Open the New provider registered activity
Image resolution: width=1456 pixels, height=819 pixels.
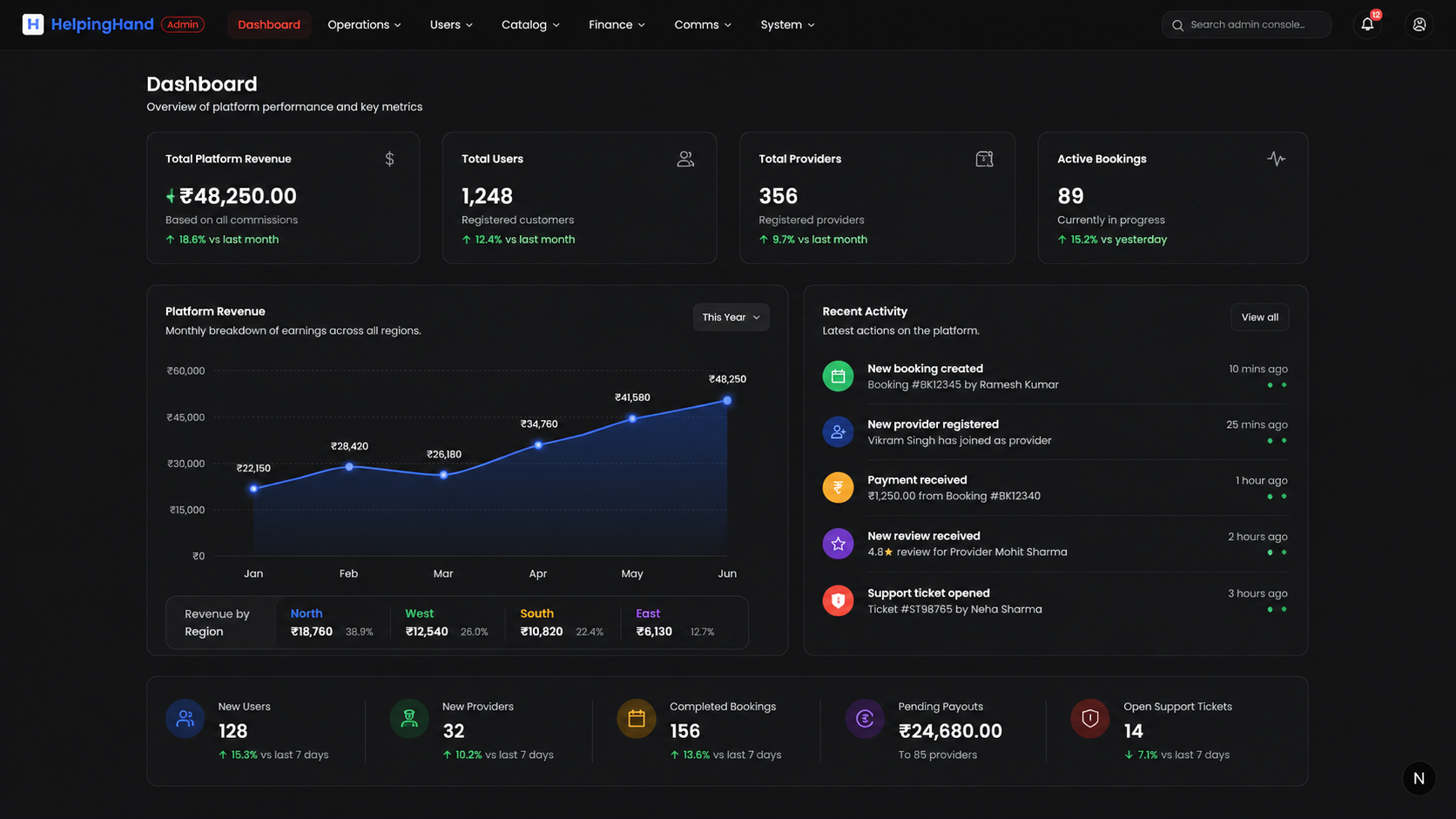coord(1055,432)
